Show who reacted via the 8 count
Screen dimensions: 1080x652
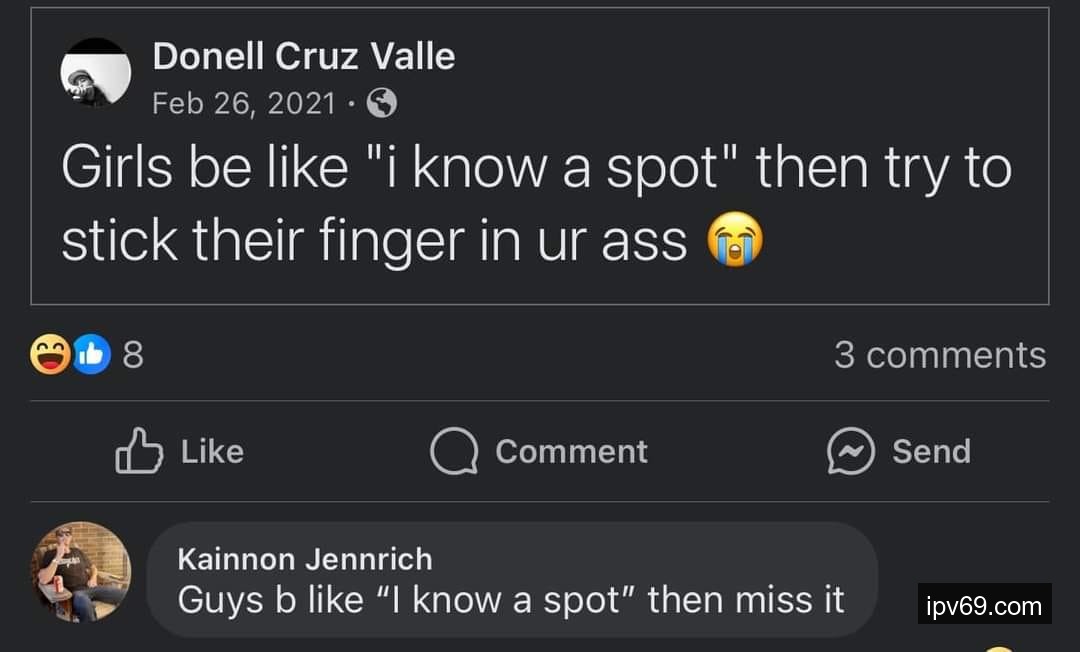point(133,355)
